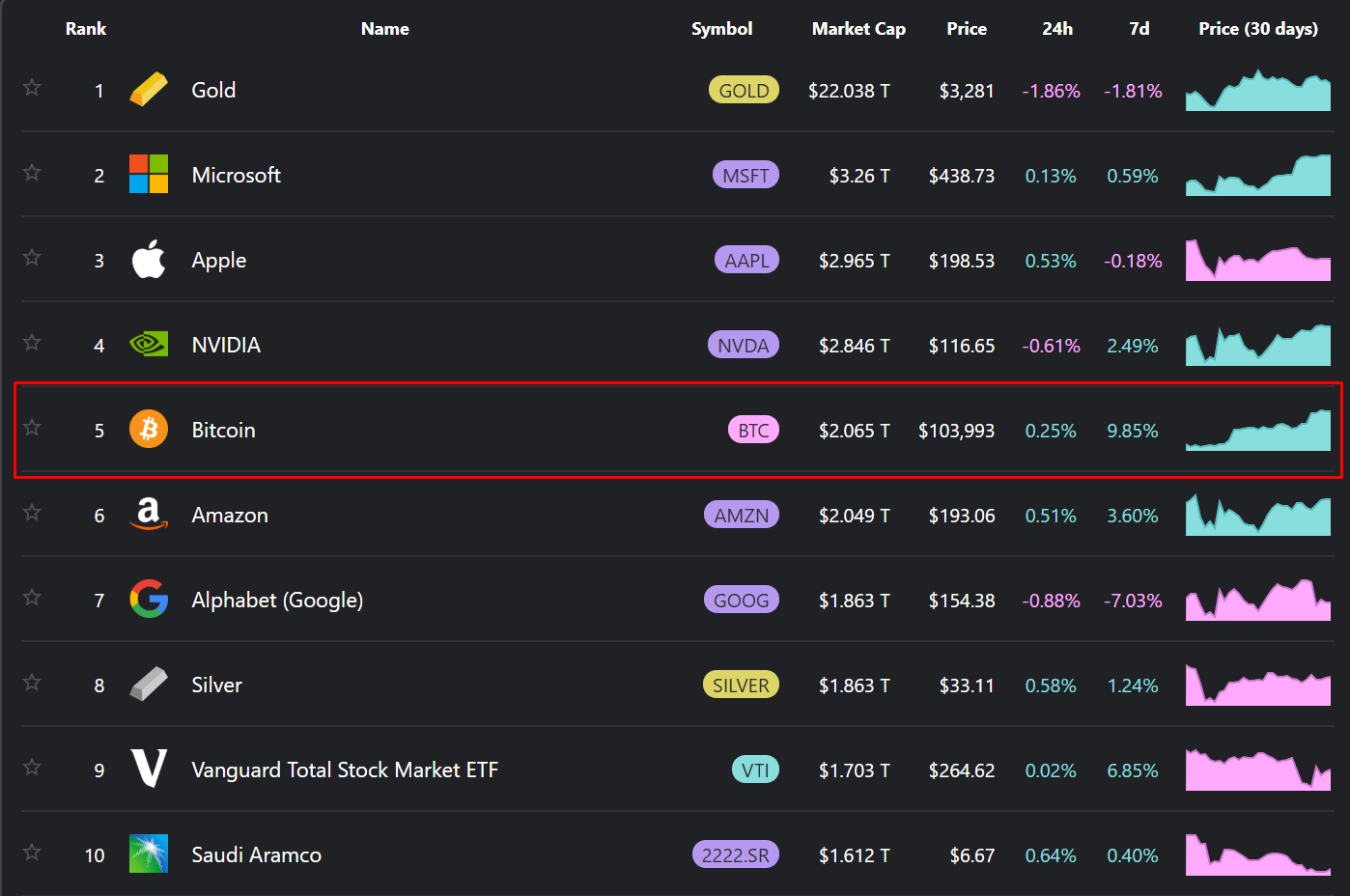Open Silver's 30-day price chart
1350x896 pixels.
[x=1258, y=685]
